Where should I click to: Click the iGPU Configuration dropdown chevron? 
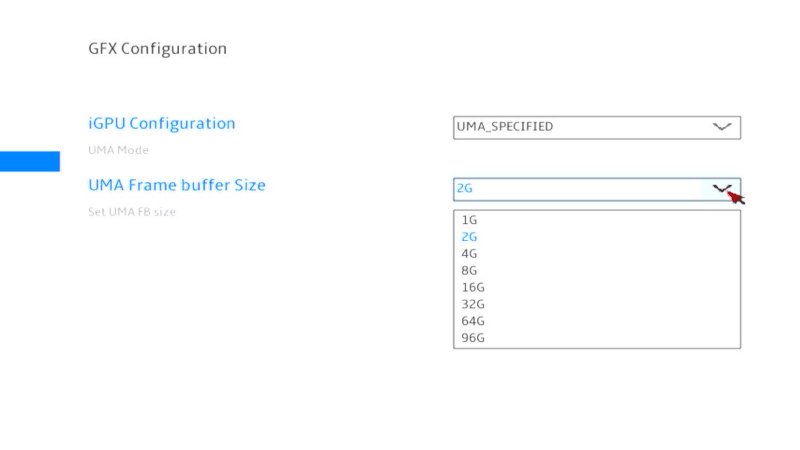point(721,127)
